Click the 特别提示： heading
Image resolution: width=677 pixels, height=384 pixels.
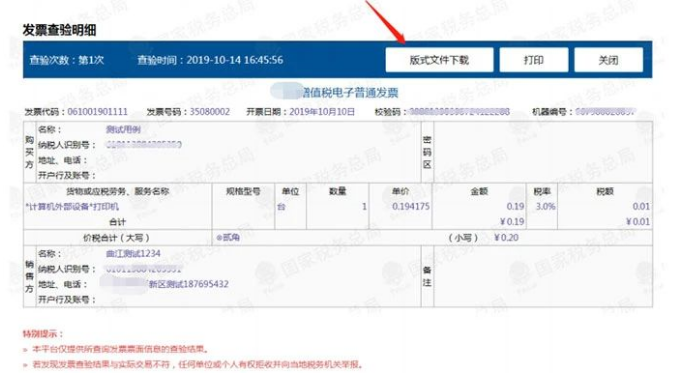click(43, 334)
